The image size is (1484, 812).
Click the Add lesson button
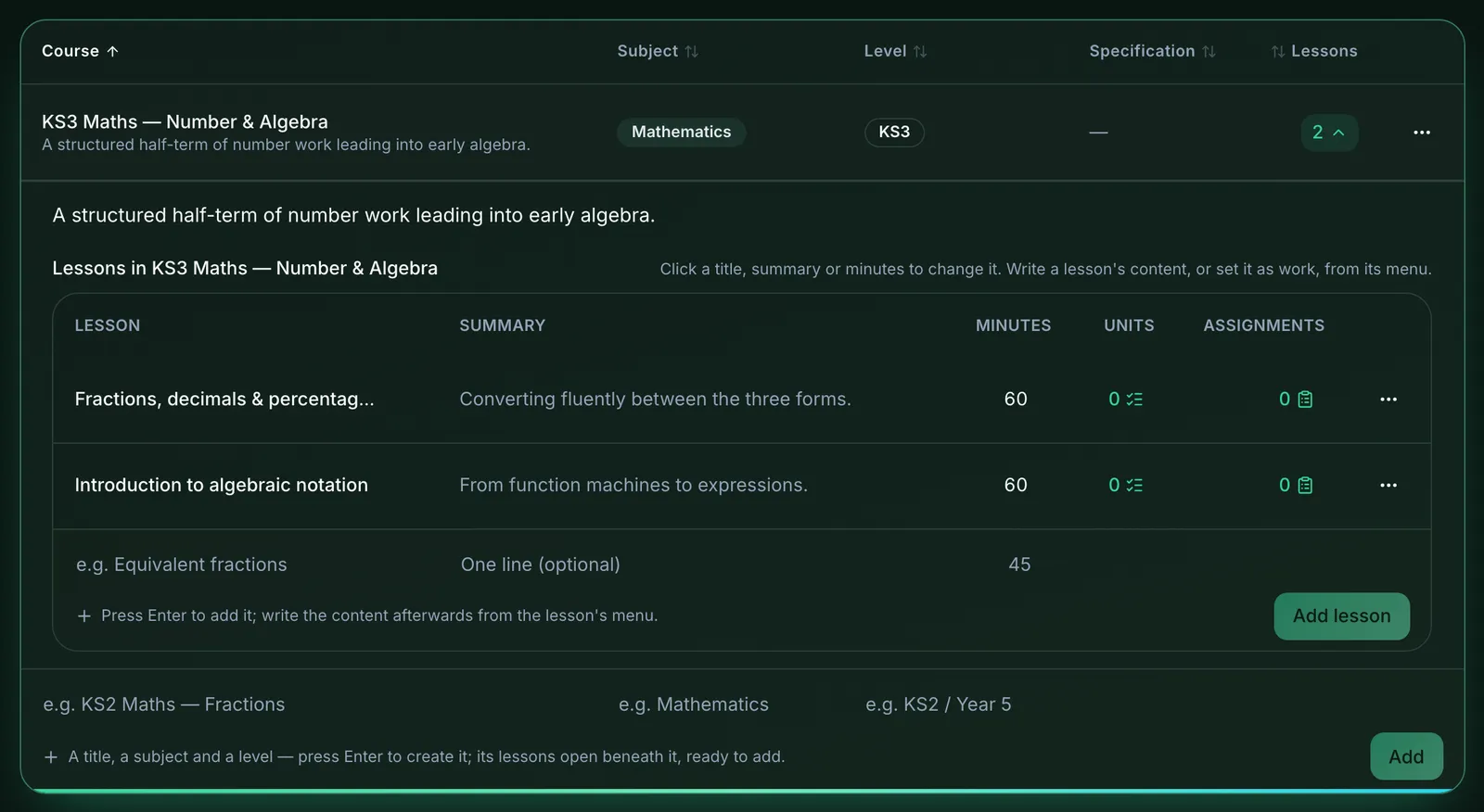coord(1341,616)
